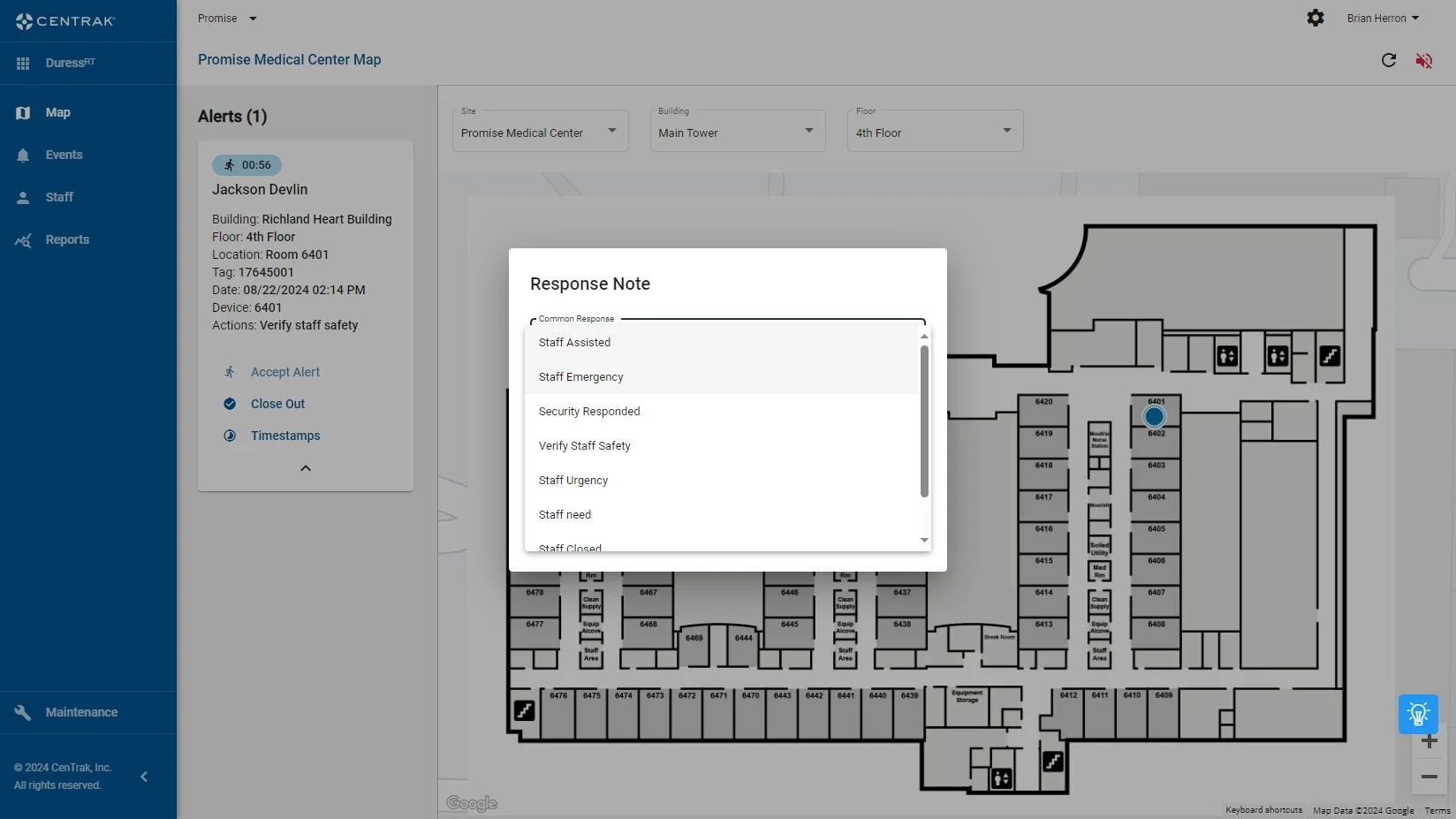Click the Maintenance wrench icon
The image size is (1456, 819).
click(x=23, y=712)
